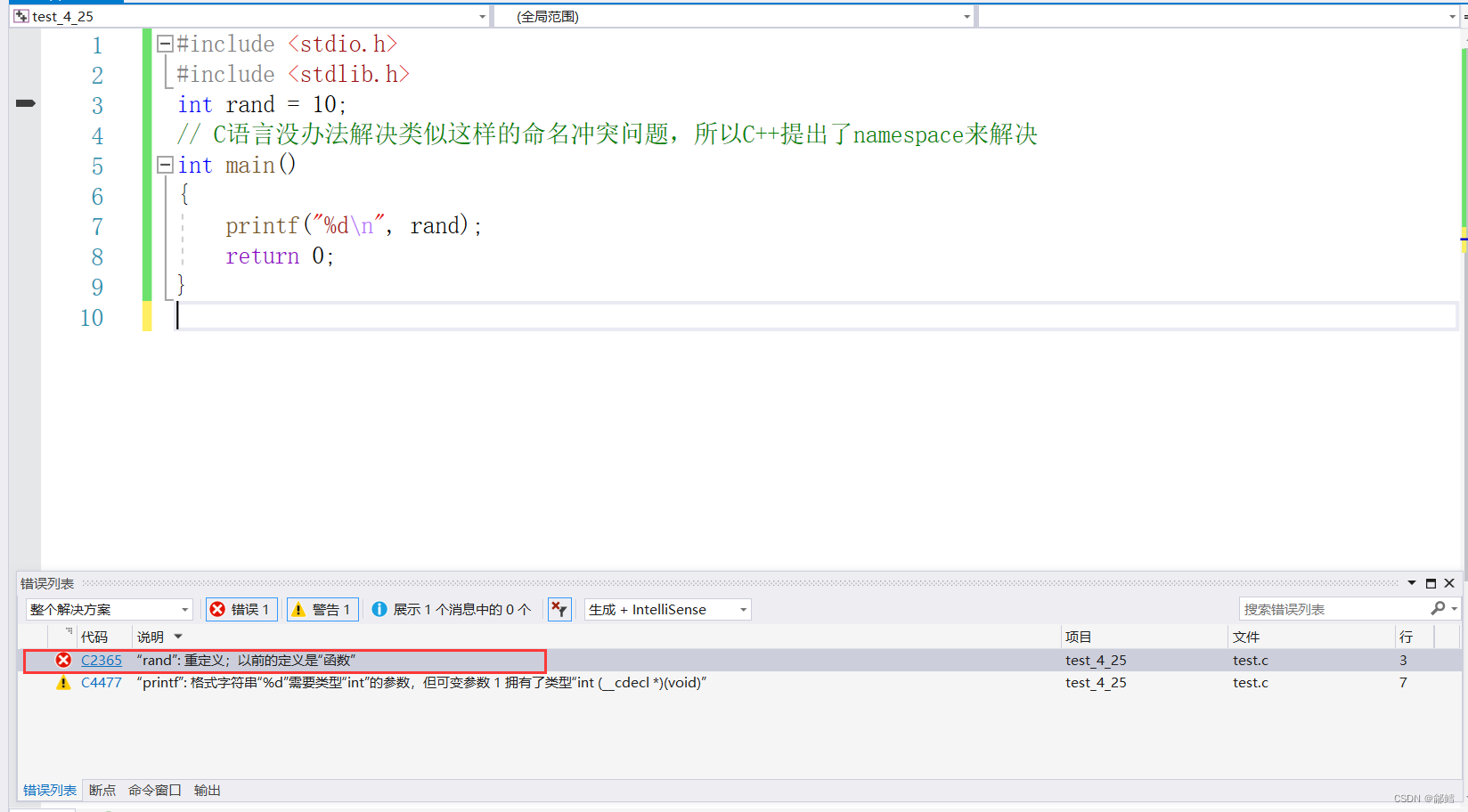1468x812 pixels.
Task: Click the sort arrow on the 说明 column header
Action: tap(177, 636)
